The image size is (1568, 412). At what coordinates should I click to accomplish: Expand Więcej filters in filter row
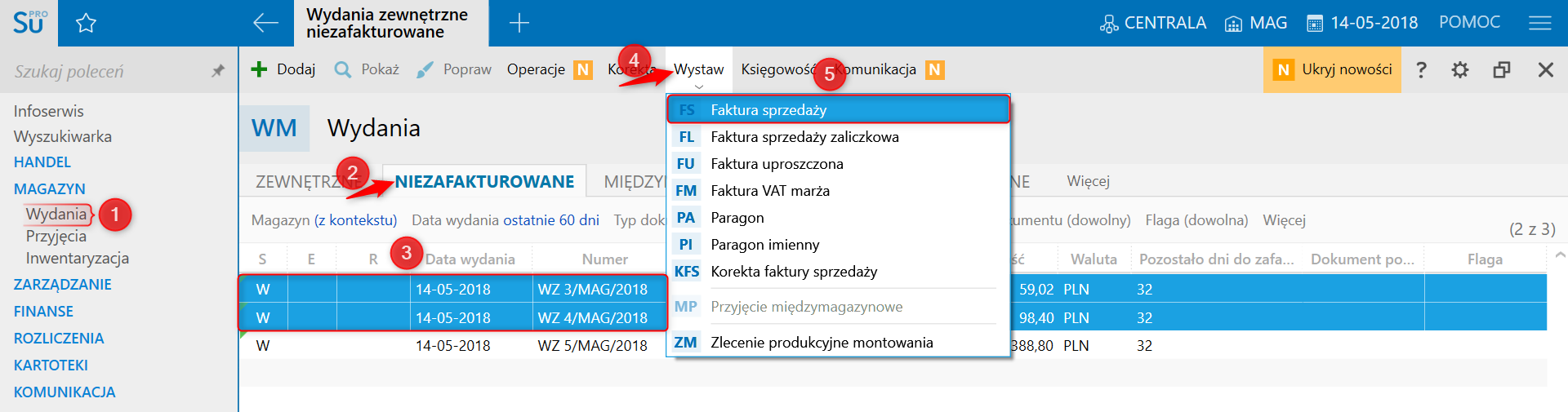[1285, 220]
